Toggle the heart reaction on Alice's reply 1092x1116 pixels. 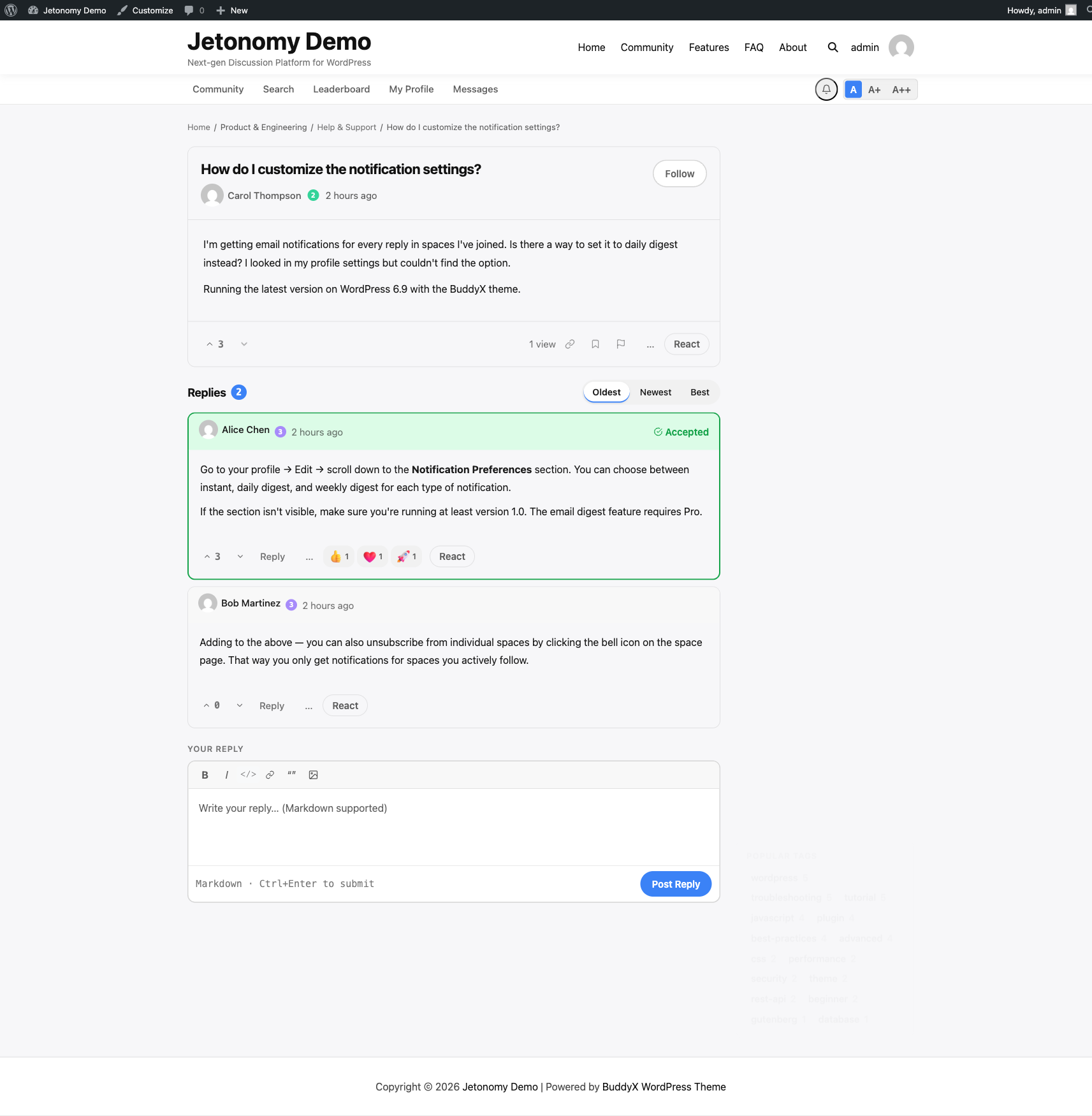373,557
